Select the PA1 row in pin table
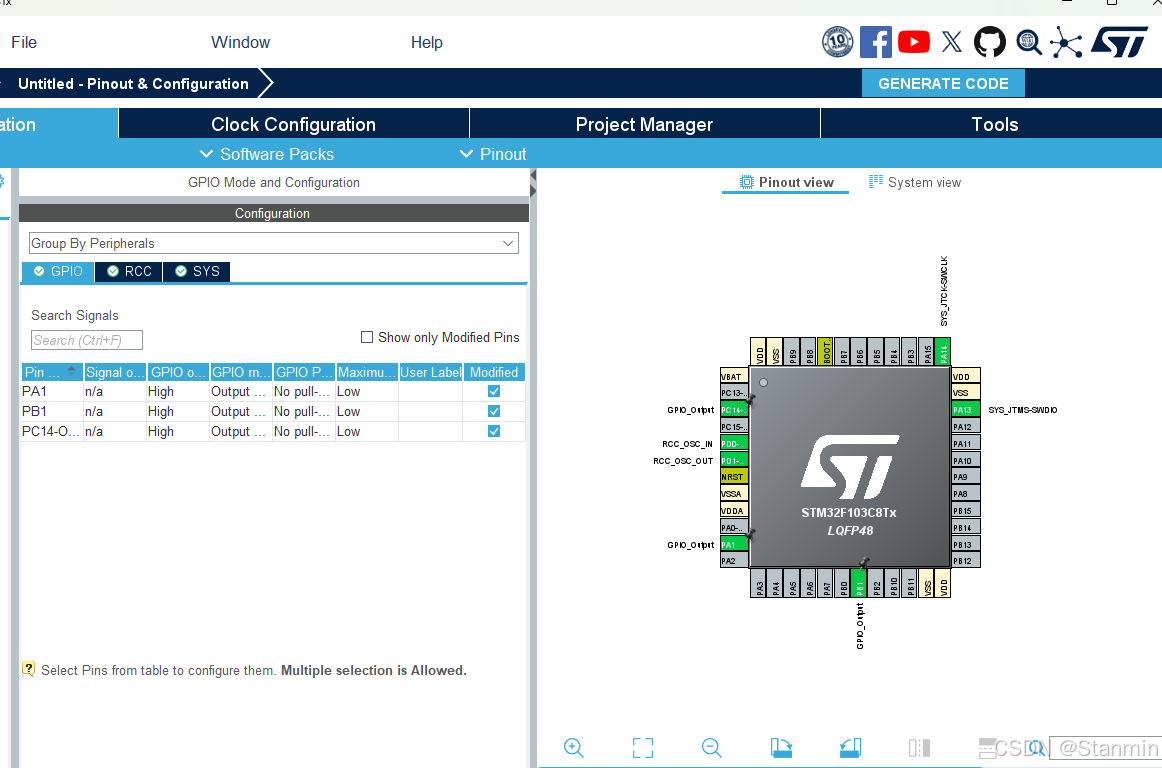 click(273, 391)
